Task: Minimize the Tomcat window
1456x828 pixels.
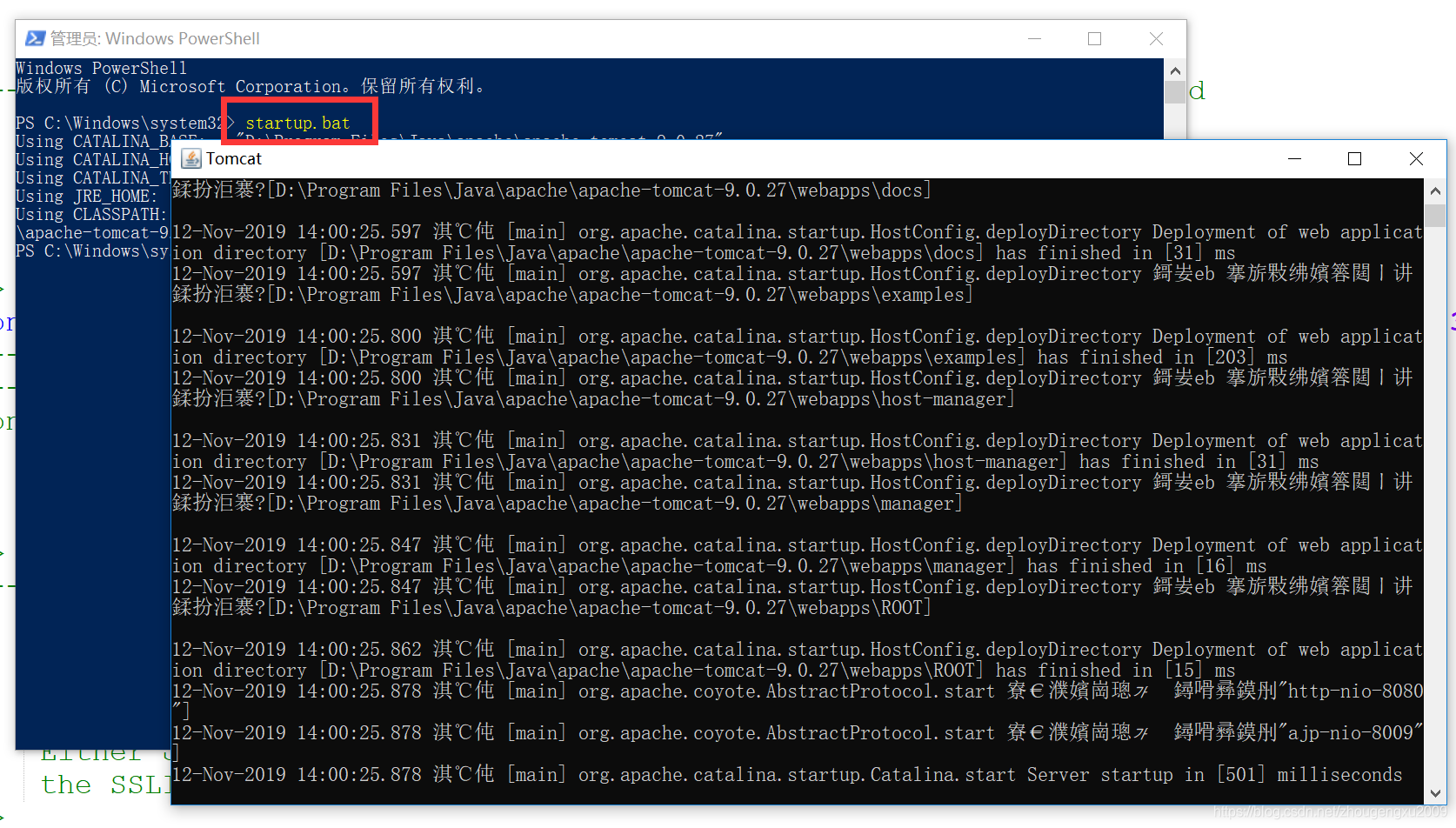Action: [1294, 158]
